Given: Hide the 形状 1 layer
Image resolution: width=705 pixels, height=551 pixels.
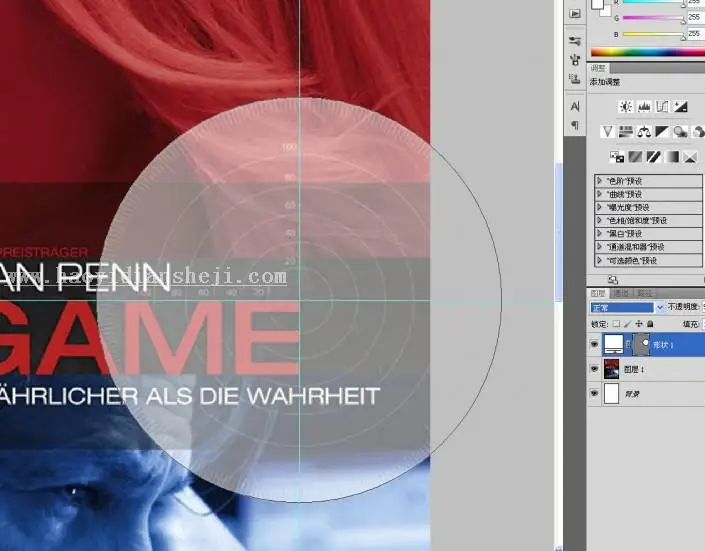Looking at the screenshot, I should pyautogui.click(x=594, y=345).
